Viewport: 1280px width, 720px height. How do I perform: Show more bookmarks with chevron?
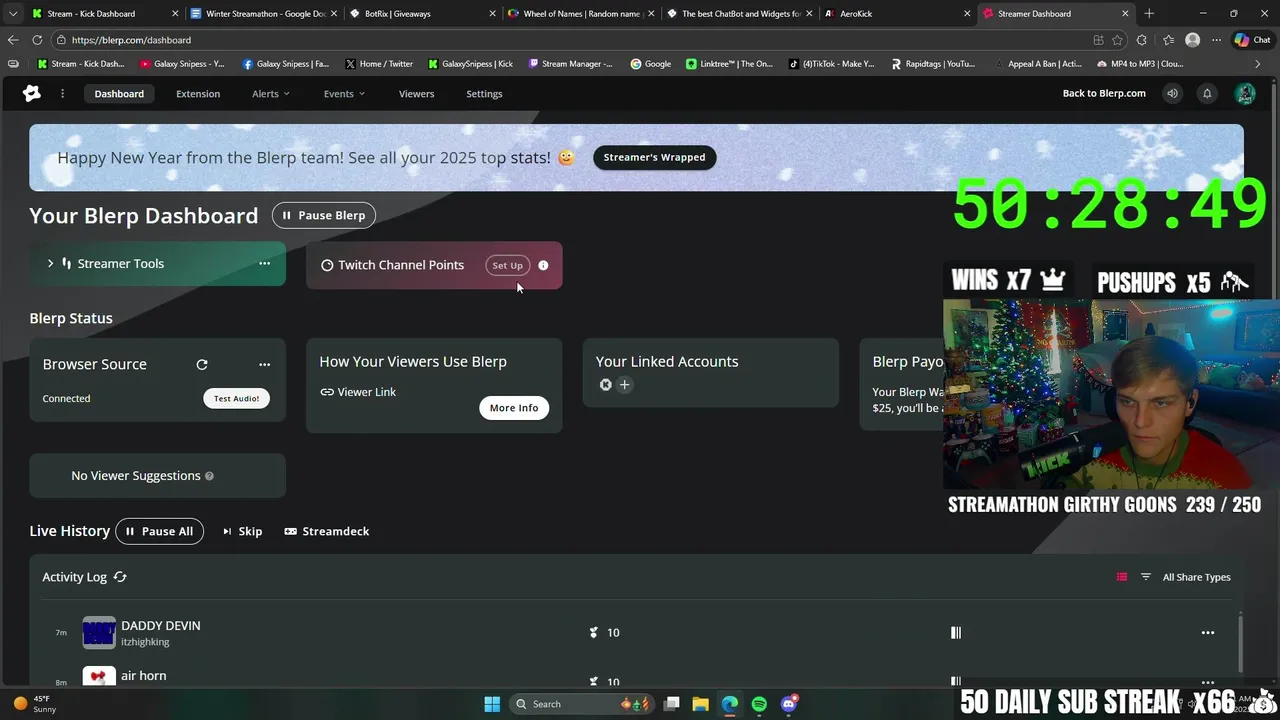click(x=1257, y=64)
